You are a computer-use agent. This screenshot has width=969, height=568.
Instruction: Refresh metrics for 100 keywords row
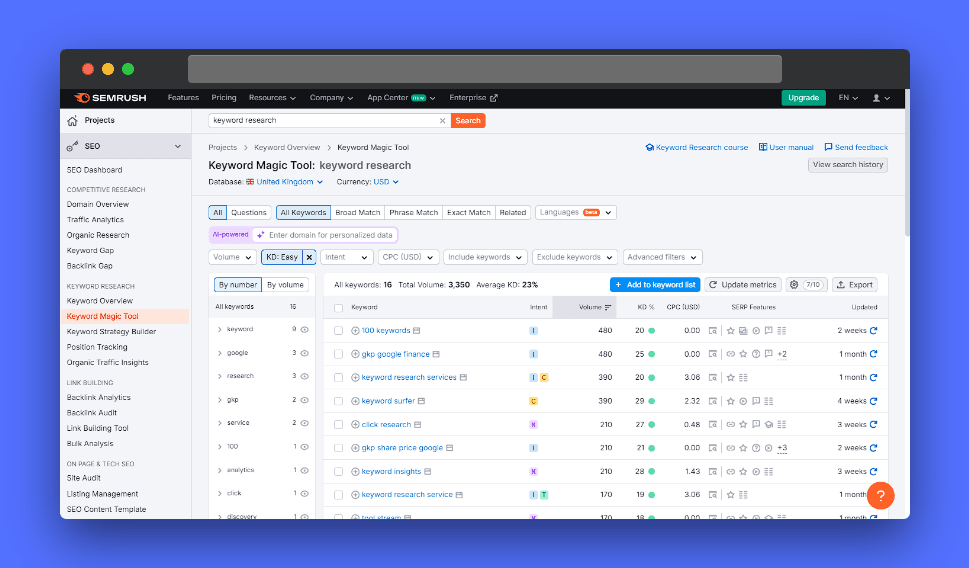click(x=874, y=331)
